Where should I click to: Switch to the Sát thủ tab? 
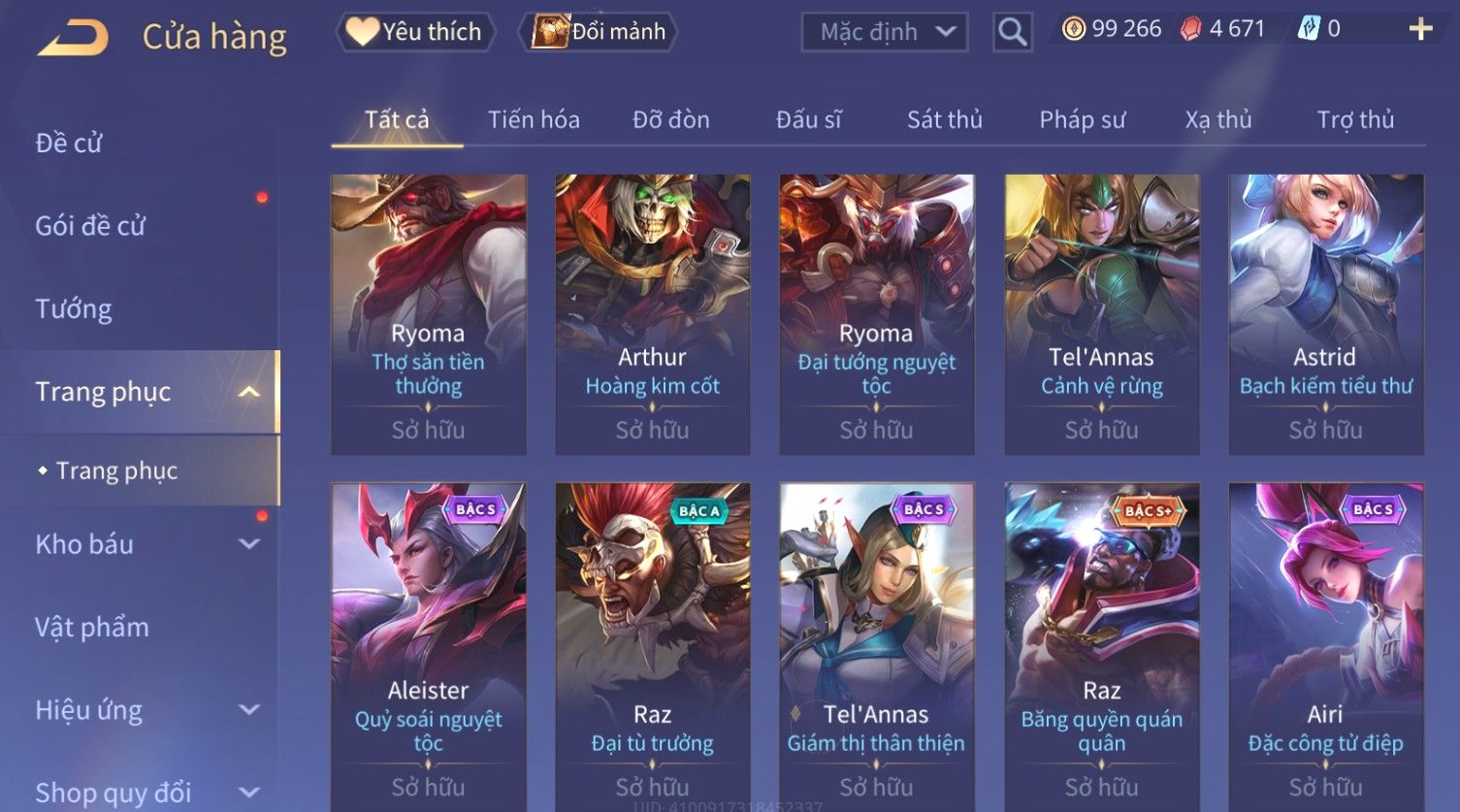click(945, 119)
